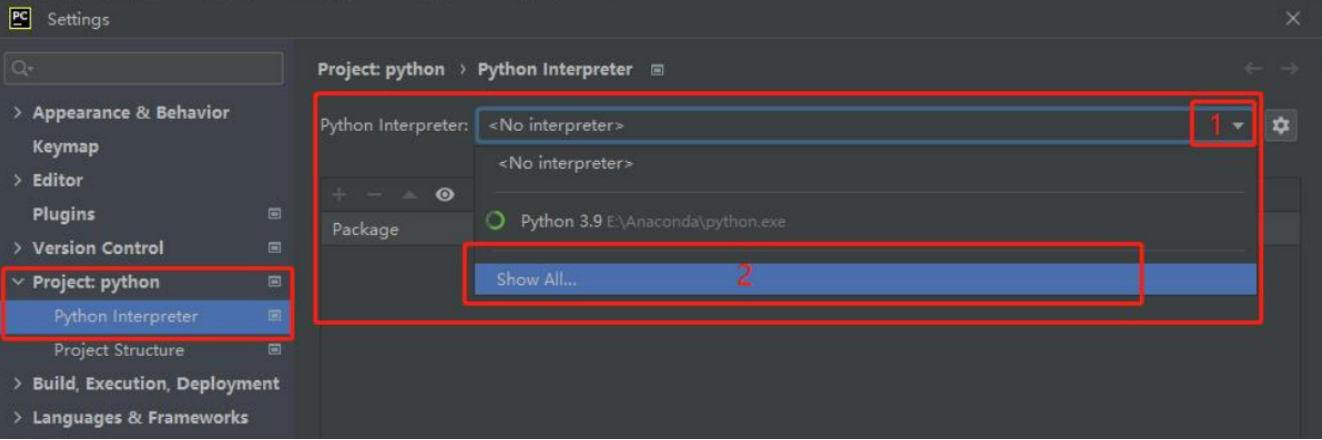Close the Settings dialog
Viewport: 1322px width, 440px height.
pyautogui.click(x=1293, y=19)
